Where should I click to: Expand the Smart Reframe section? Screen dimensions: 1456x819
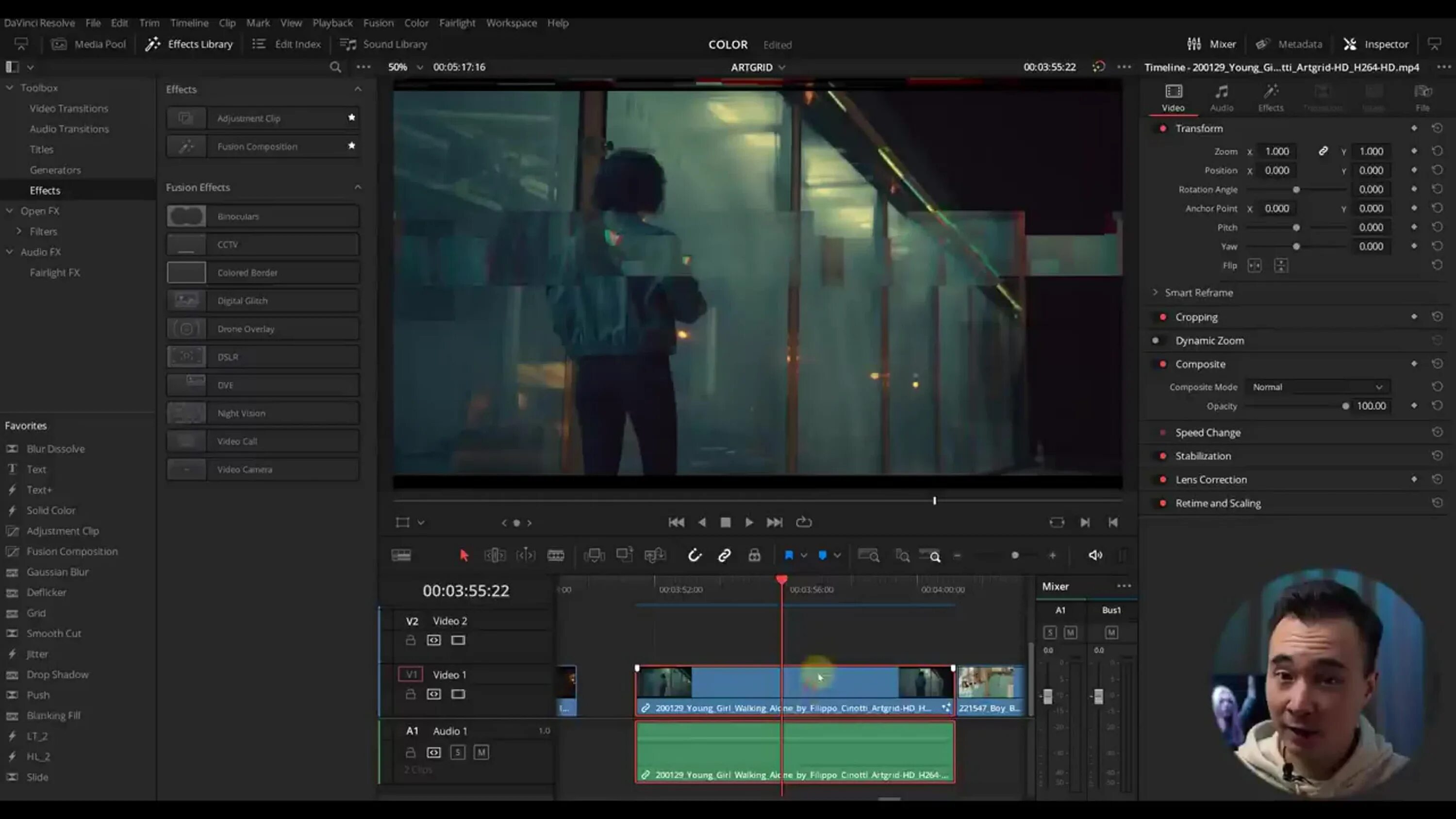1155,292
